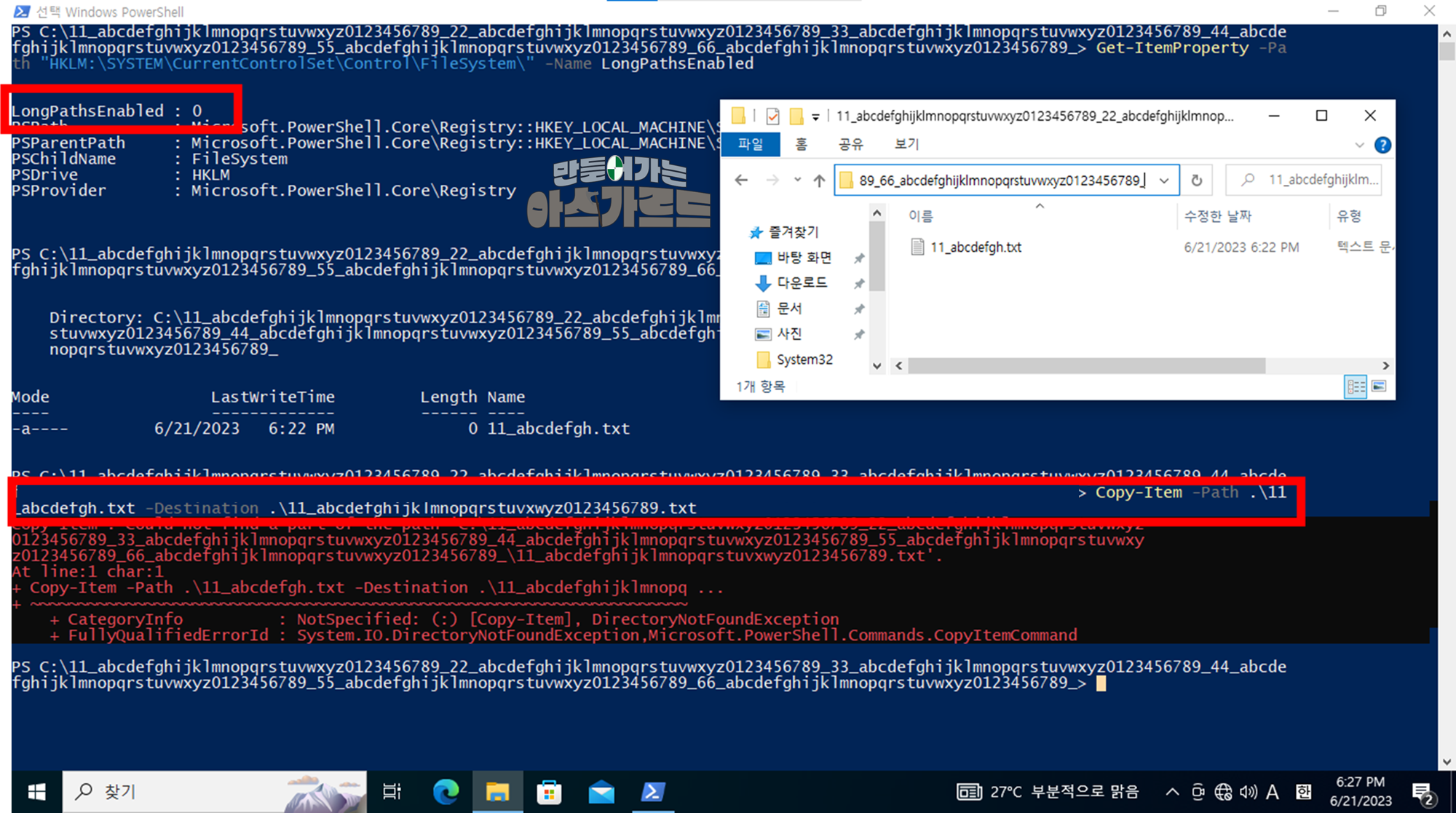1456x813 pixels.
Task: Open Microsoft Edge from taskbar
Action: (446, 791)
